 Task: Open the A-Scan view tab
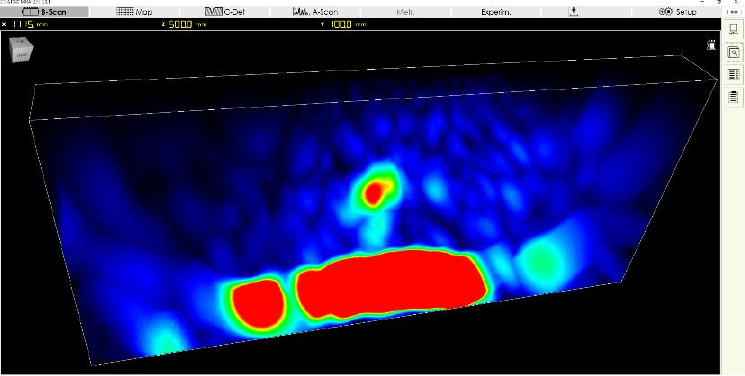315,12
